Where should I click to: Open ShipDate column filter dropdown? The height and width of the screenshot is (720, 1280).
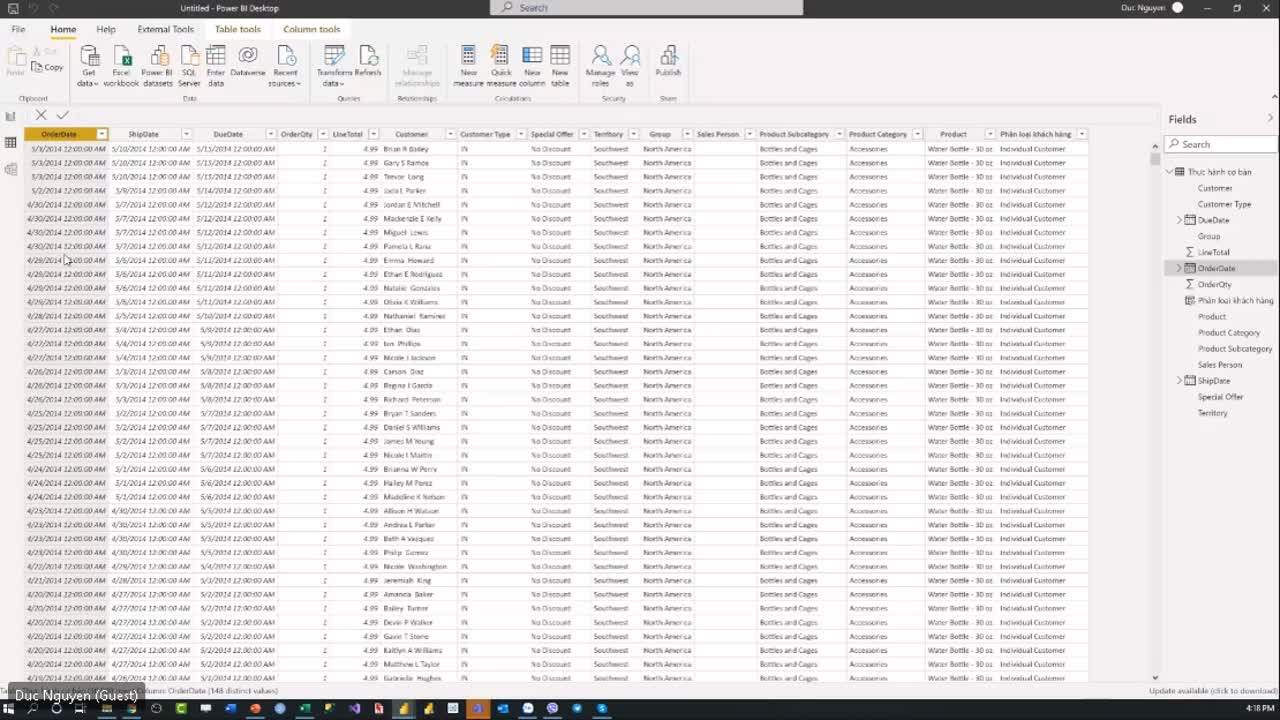(x=186, y=134)
